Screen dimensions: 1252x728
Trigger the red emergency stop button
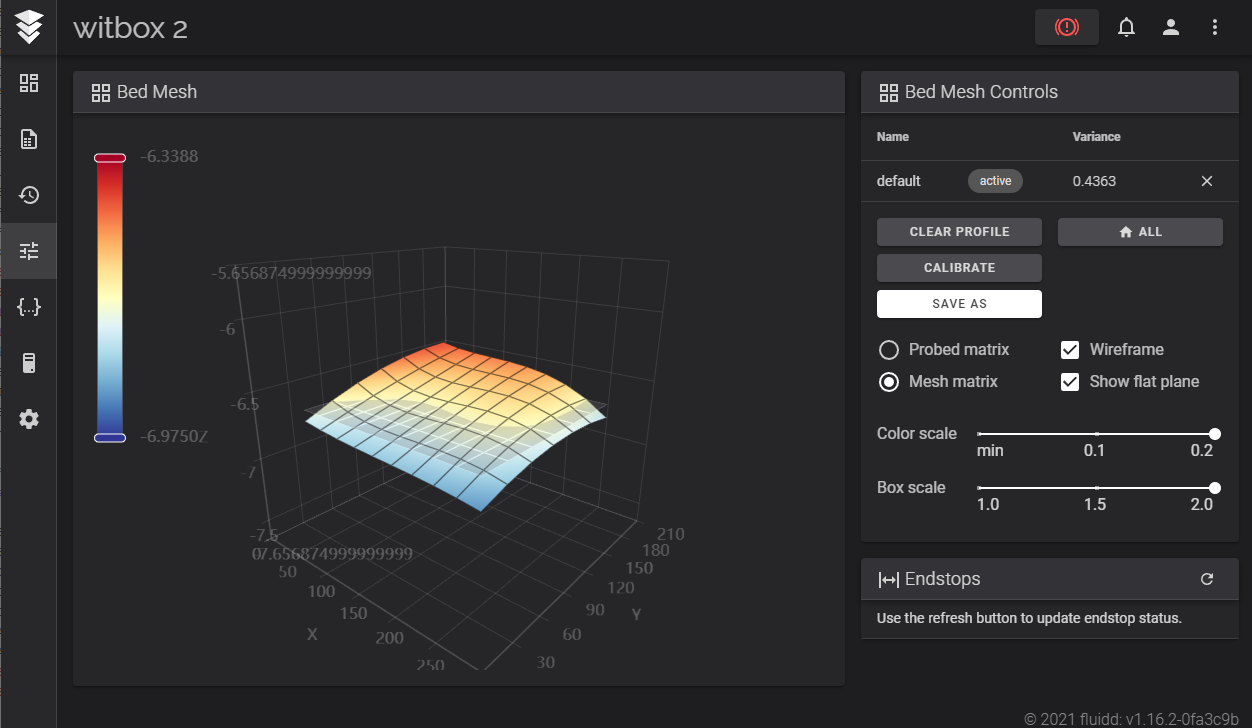pos(1067,27)
